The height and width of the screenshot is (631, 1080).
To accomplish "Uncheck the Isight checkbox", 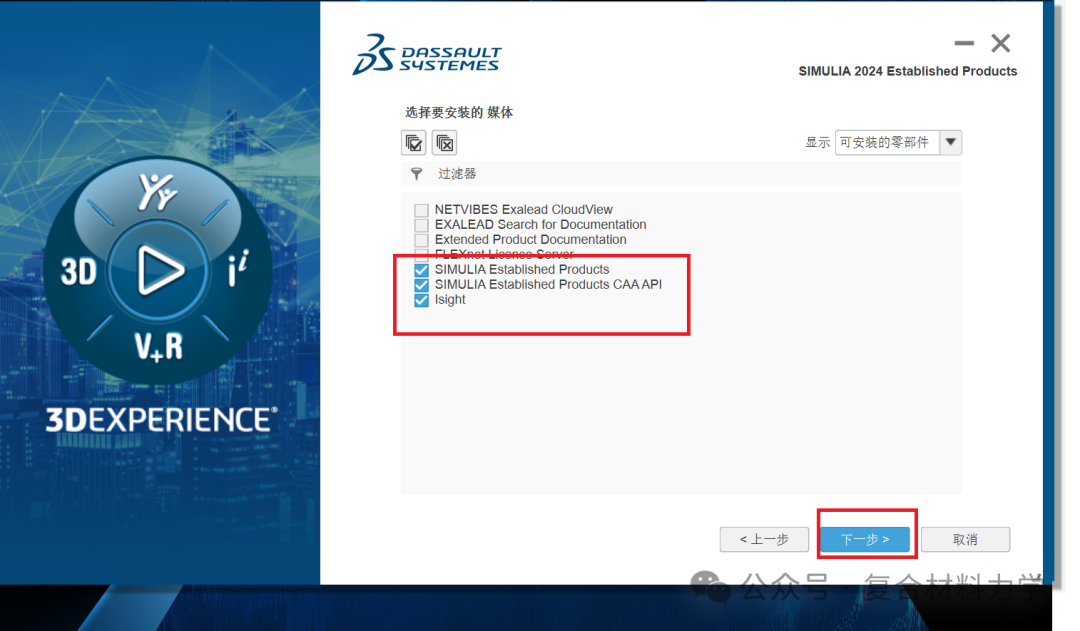I will [x=421, y=299].
